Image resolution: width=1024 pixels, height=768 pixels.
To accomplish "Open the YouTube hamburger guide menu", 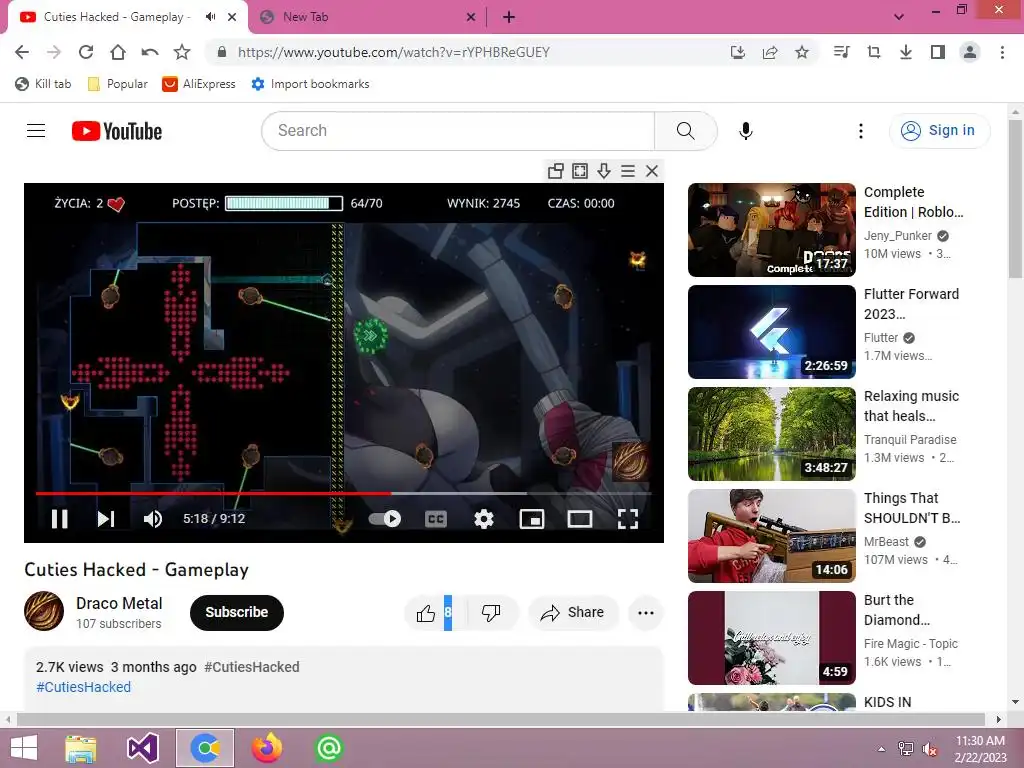I will [36, 131].
